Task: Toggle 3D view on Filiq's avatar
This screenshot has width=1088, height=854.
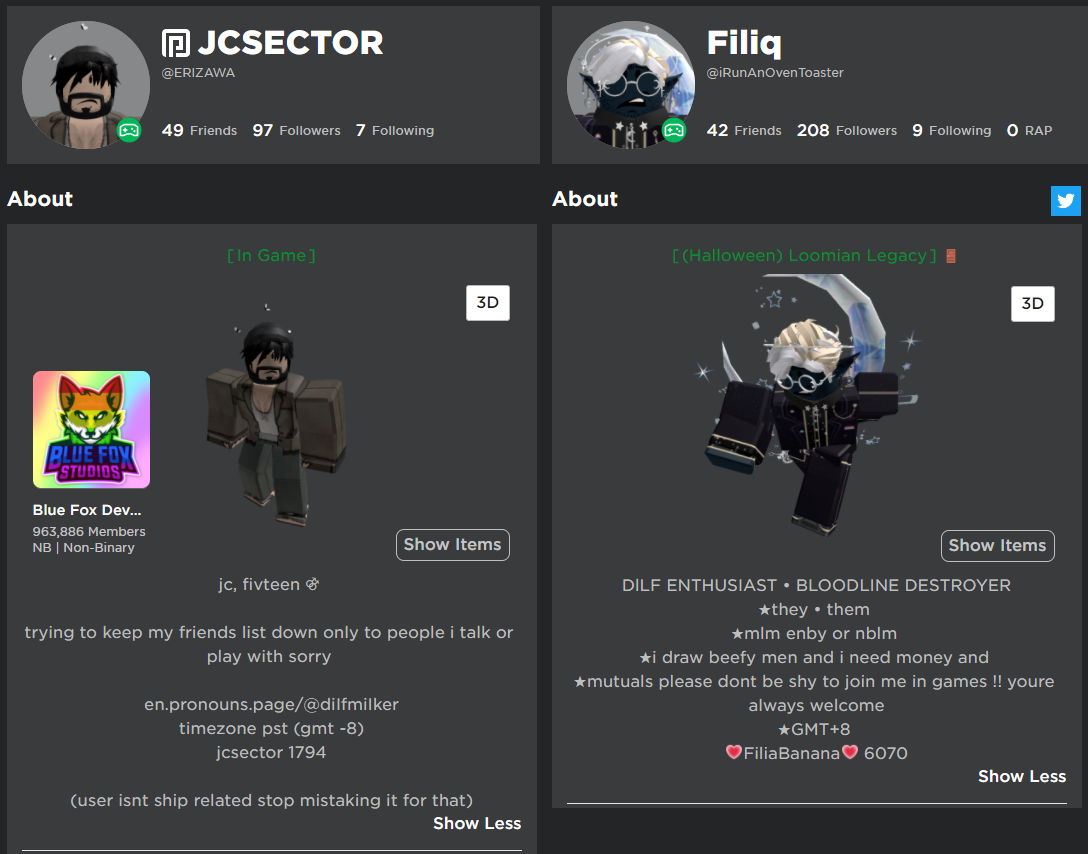Action: (1032, 303)
